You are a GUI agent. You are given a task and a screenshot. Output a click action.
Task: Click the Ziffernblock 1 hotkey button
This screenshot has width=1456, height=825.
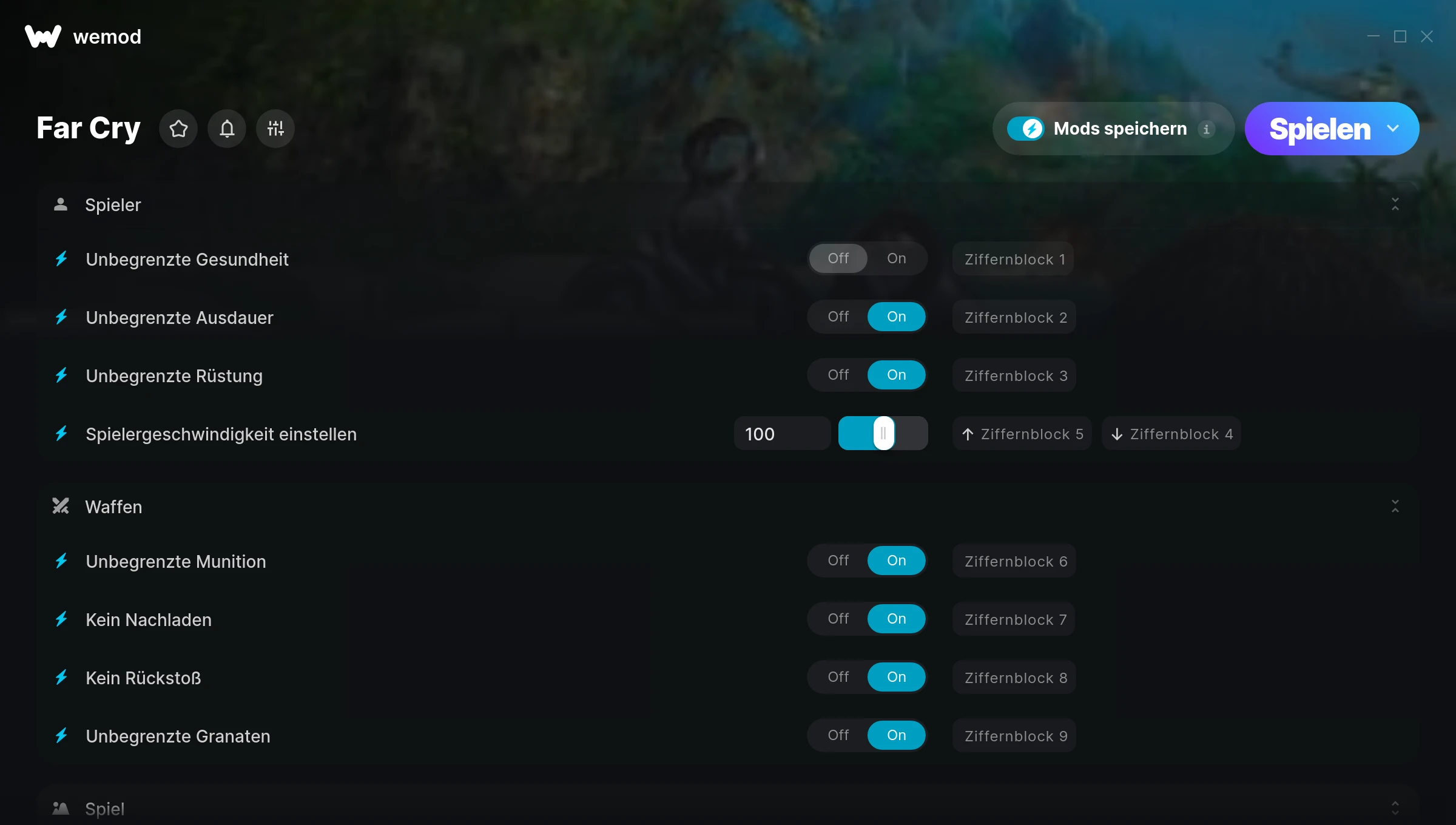coord(1013,259)
